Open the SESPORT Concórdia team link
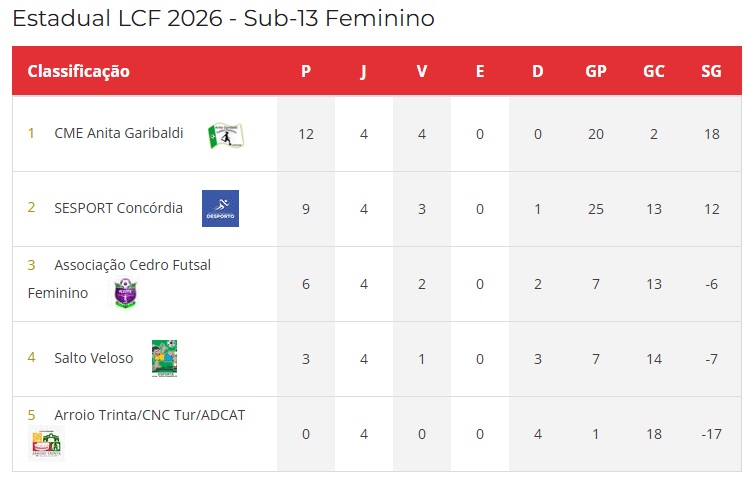 point(118,208)
